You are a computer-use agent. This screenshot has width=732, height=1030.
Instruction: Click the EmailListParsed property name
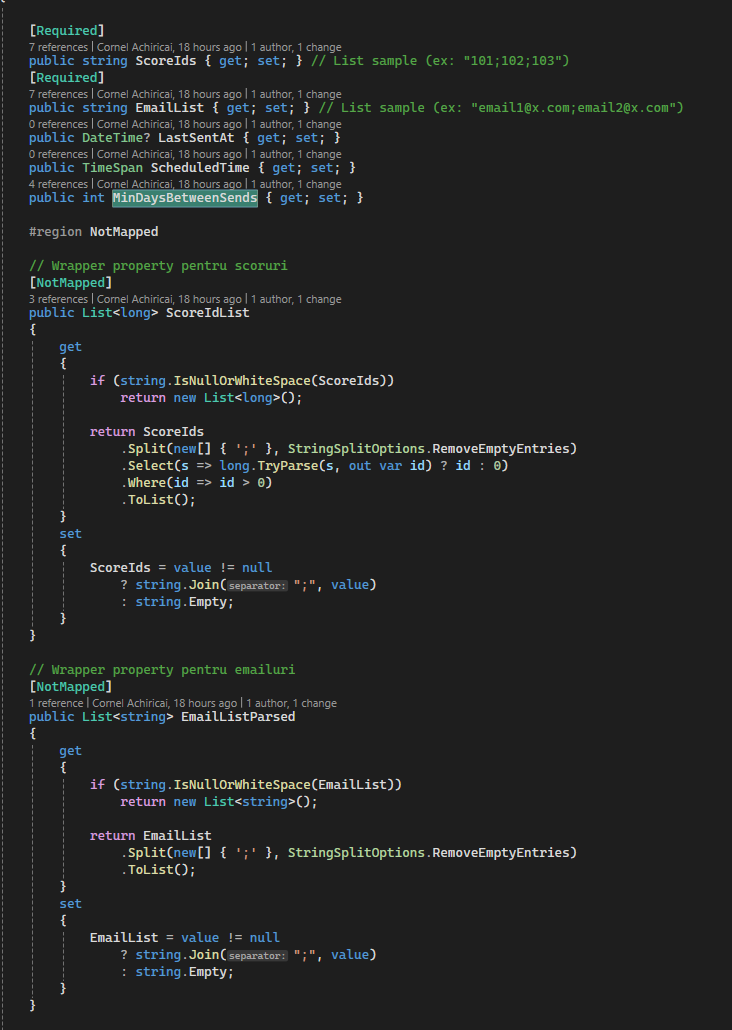(238, 717)
